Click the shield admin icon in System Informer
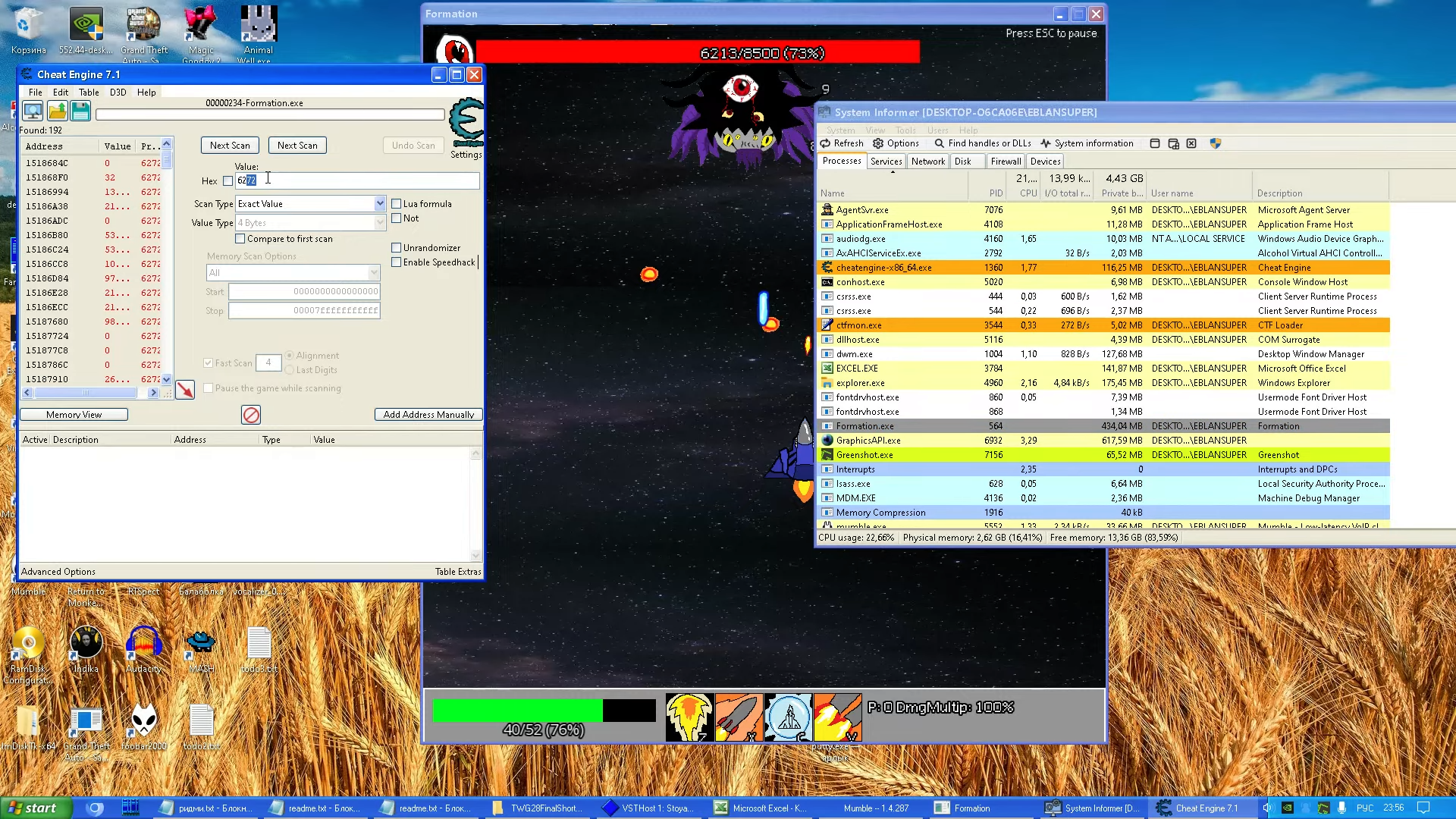This screenshot has height=819, width=1456. click(x=1215, y=143)
